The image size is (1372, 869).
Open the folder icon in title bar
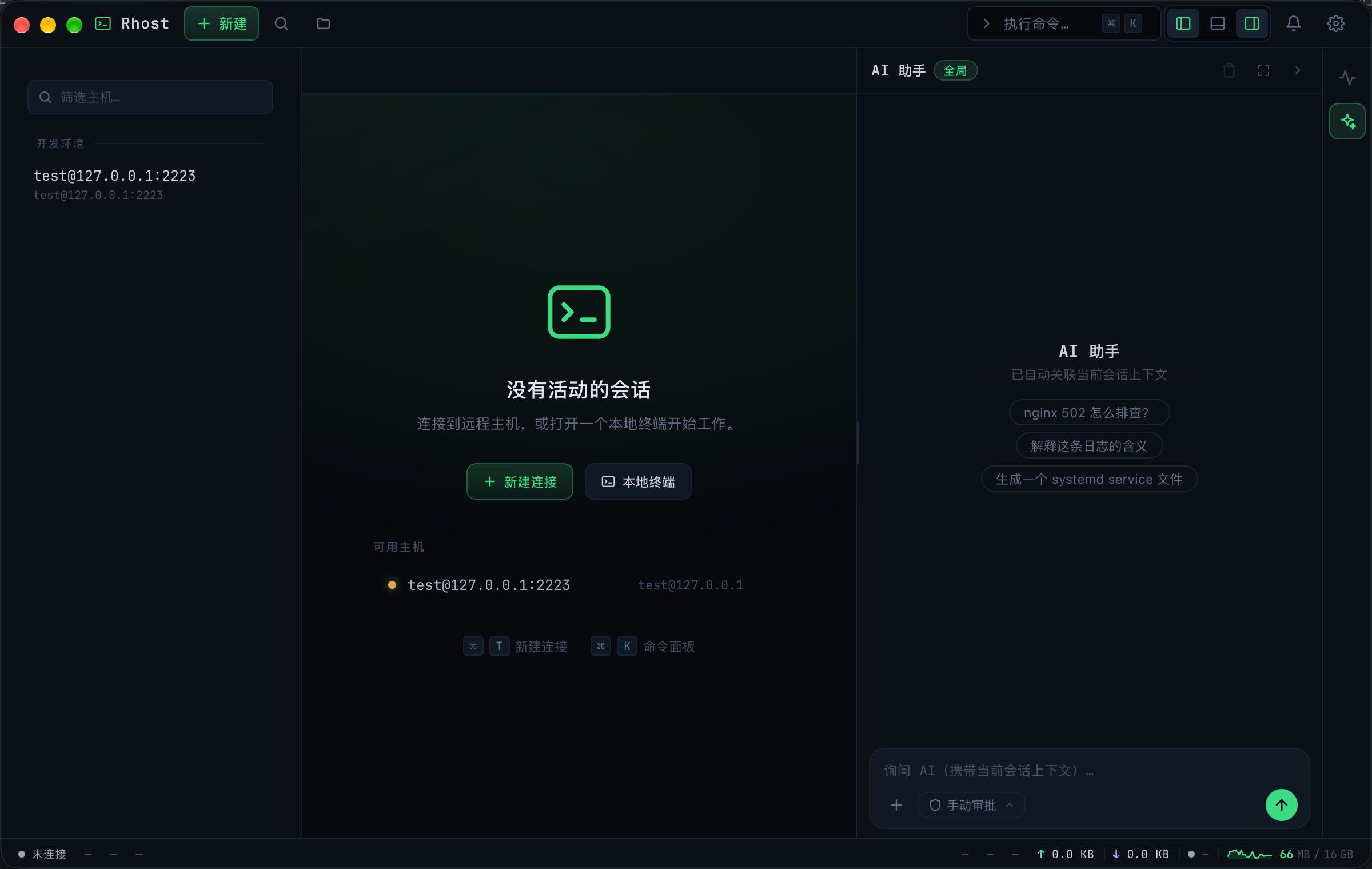tap(324, 23)
